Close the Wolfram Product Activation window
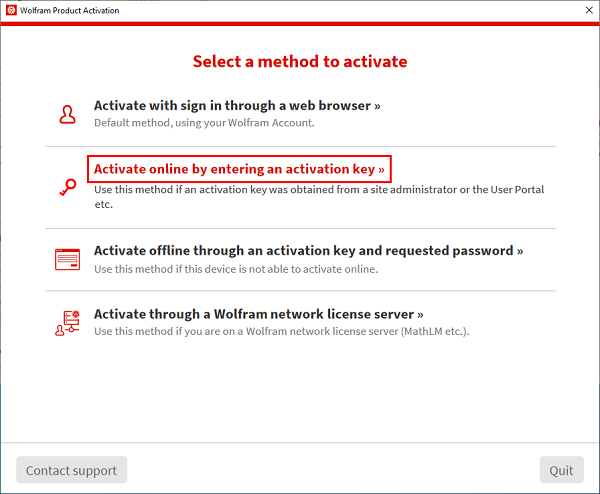The image size is (600, 494). click(x=589, y=10)
